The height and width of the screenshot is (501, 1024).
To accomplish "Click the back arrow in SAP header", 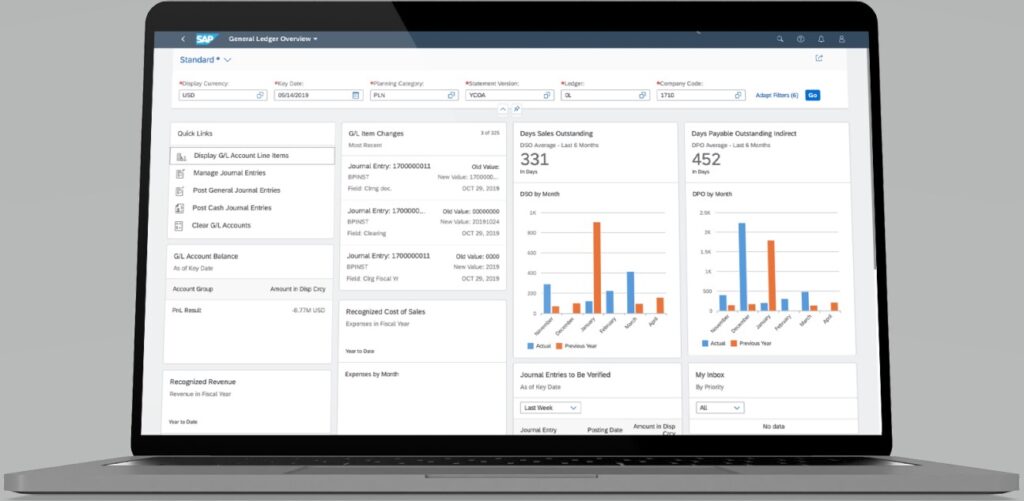I will [x=182, y=39].
